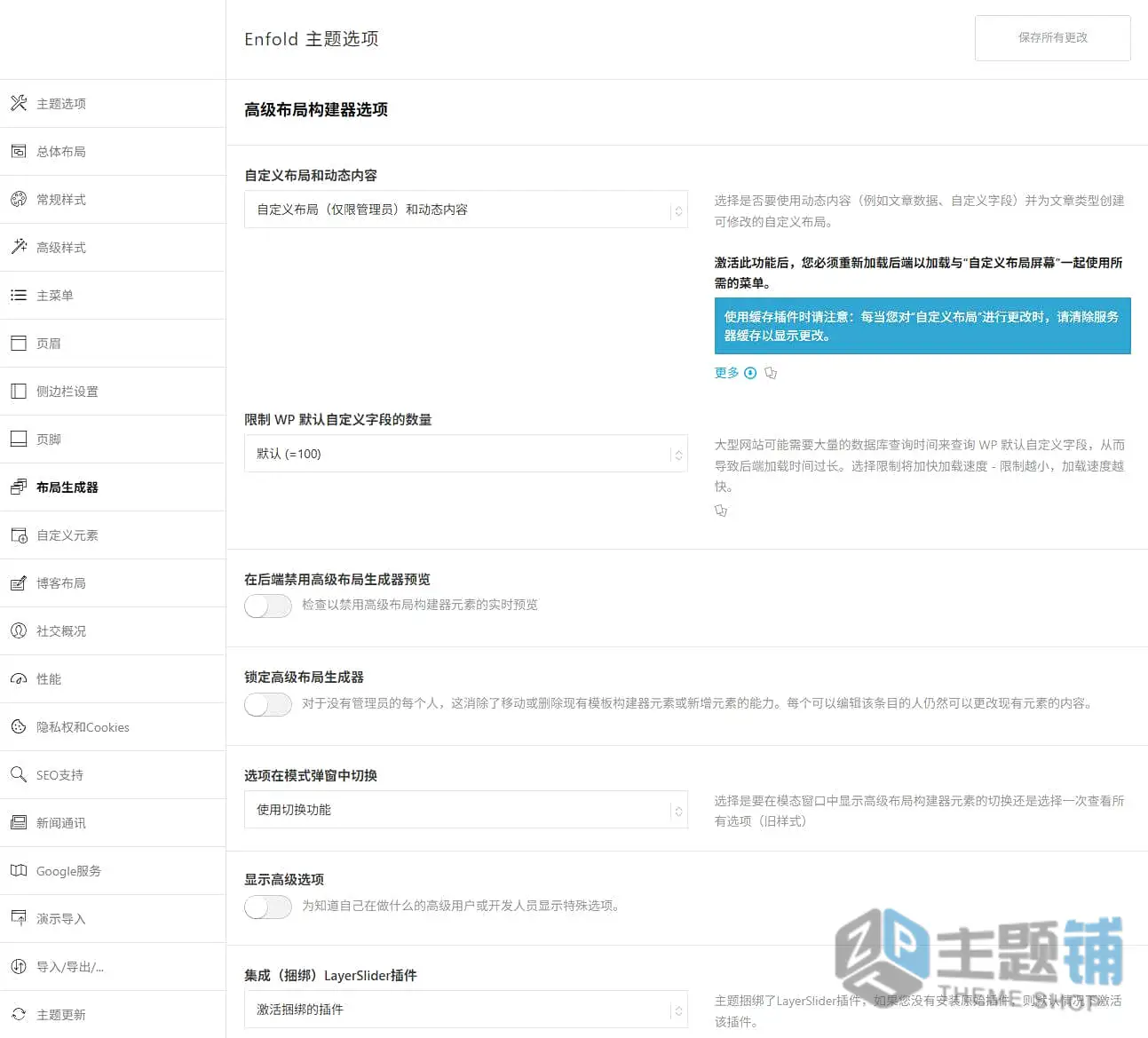Go to 常规样式 menu label
1148x1038 pixels.
(61, 200)
